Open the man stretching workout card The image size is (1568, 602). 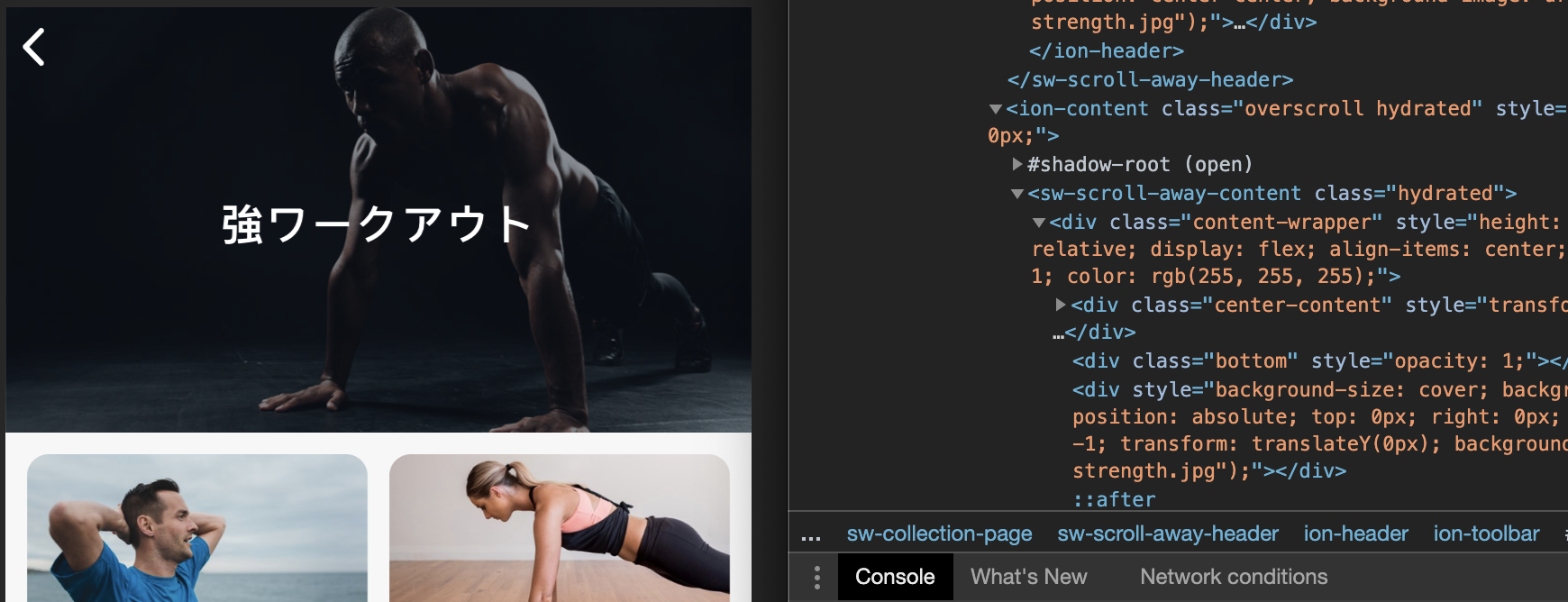[x=197, y=527]
